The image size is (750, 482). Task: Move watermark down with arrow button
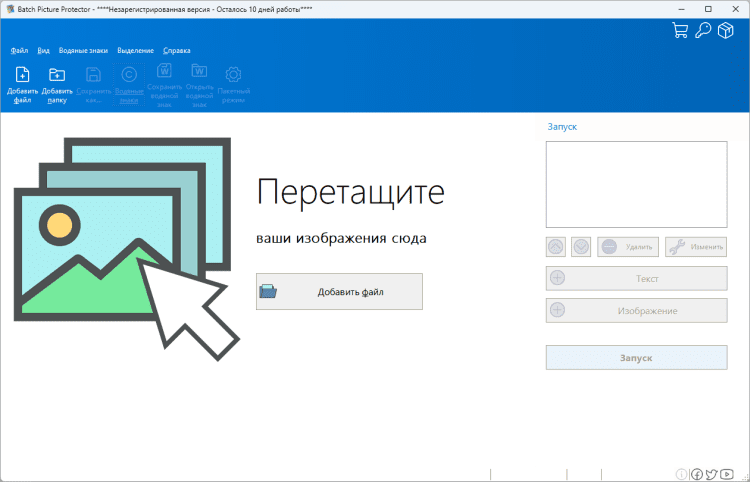(x=581, y=247)
